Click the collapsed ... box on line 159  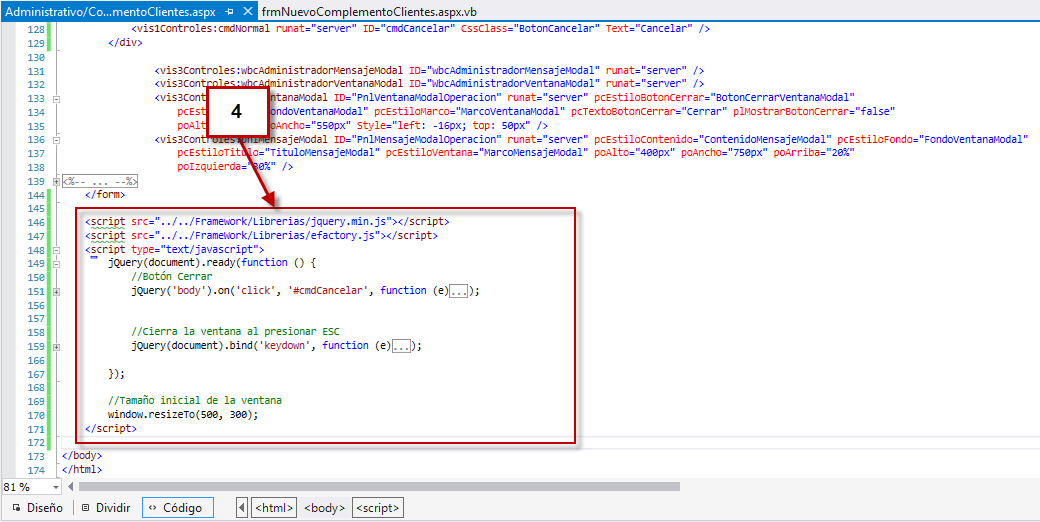coord(403,346)
